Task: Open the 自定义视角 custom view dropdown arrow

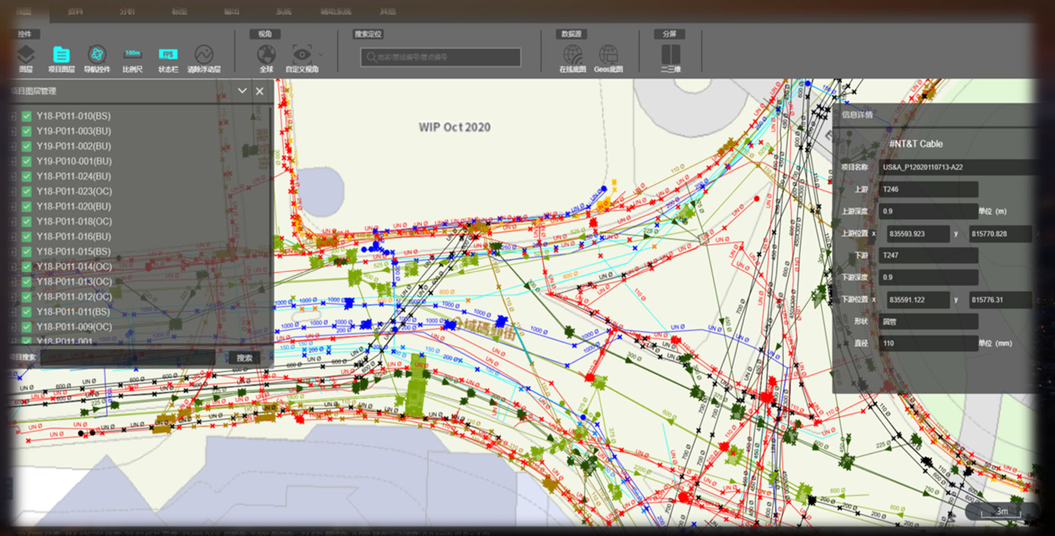Action: click(x=320, y=54)
